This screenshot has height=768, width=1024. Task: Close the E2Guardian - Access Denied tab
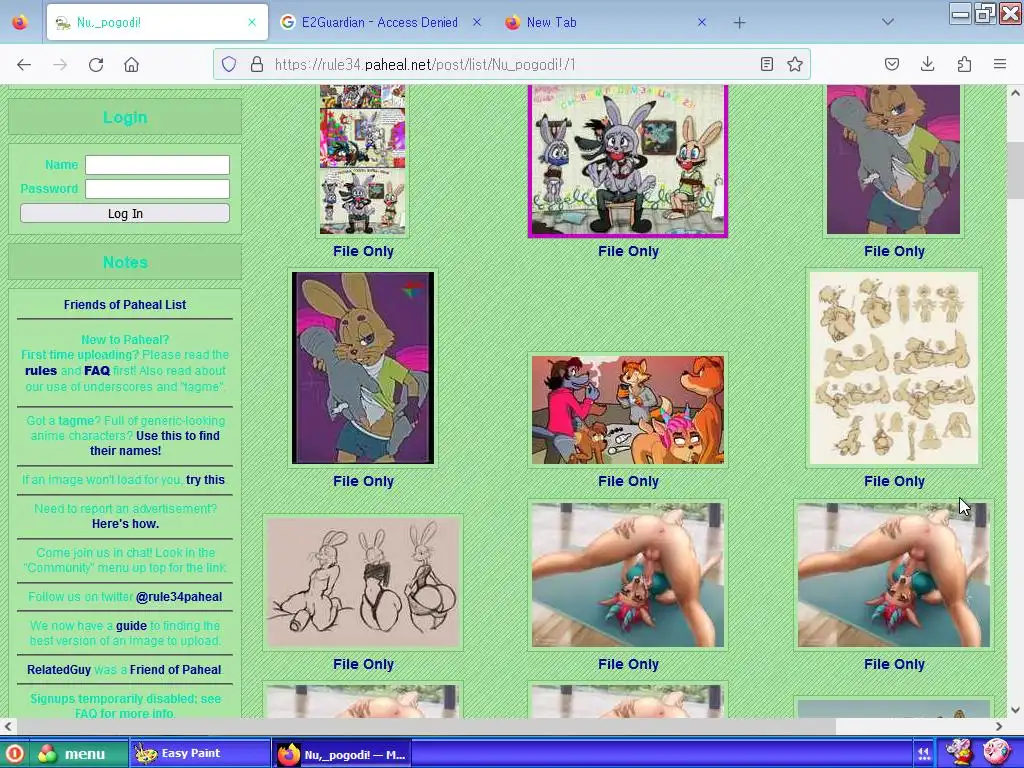pos(477,22)
